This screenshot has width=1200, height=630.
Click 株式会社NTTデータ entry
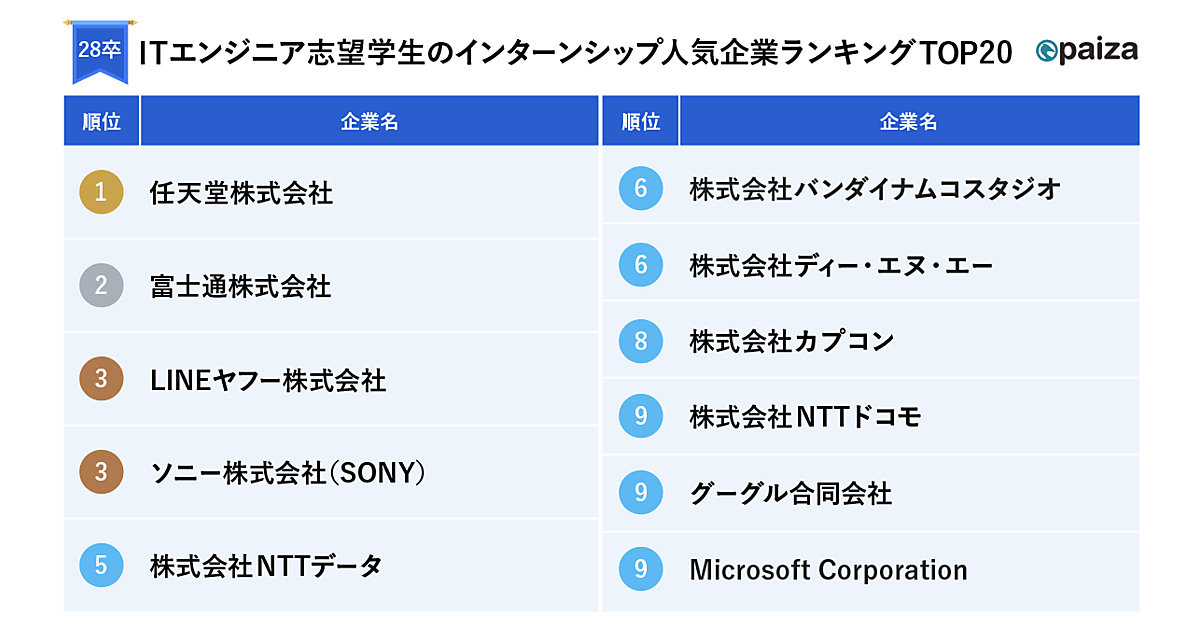[266, 566]
